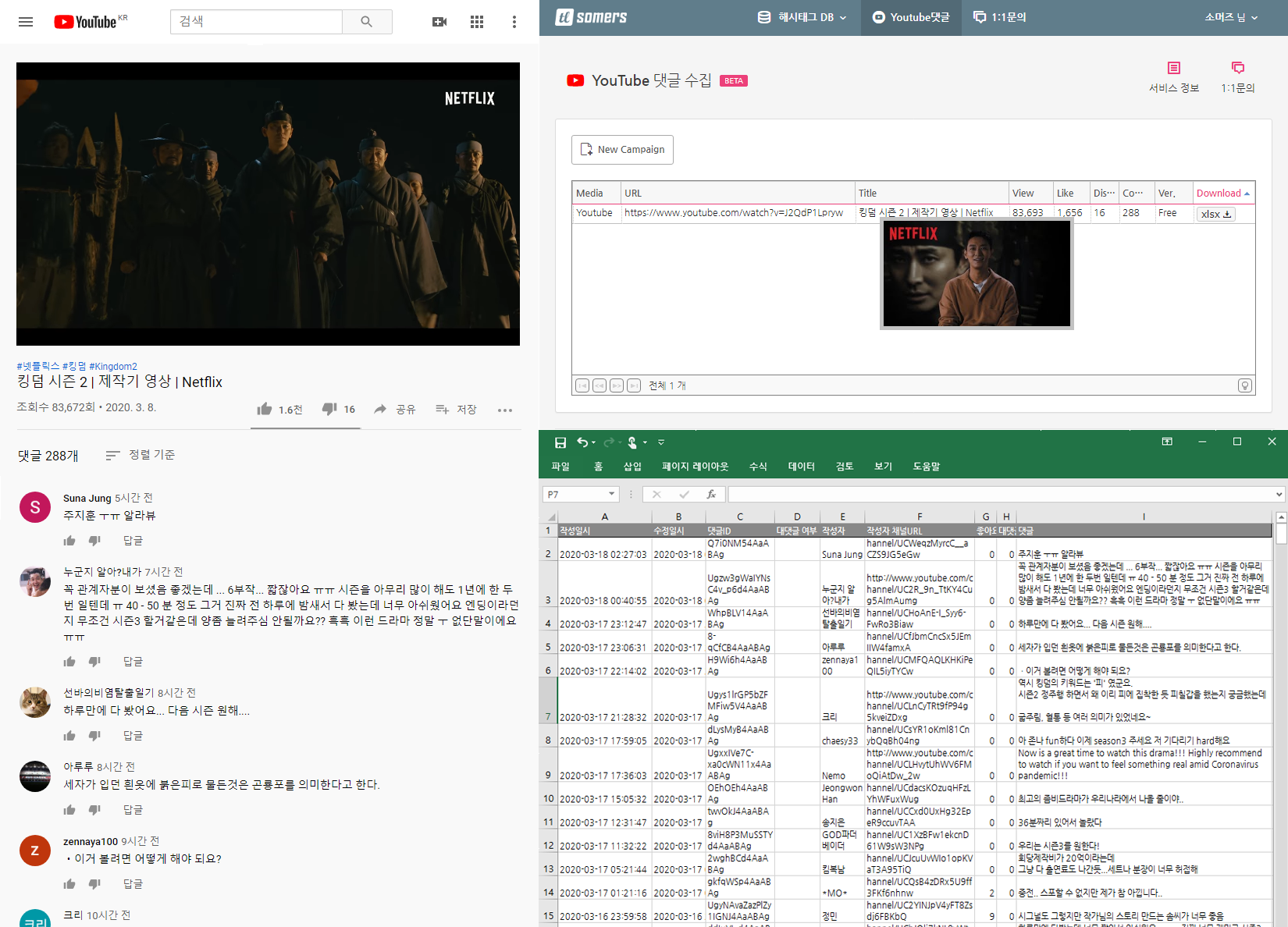Open the YouTube create video camera icon
This screenshot has width=1288, height=927.
pyautogui.click(x=439, y=22)
